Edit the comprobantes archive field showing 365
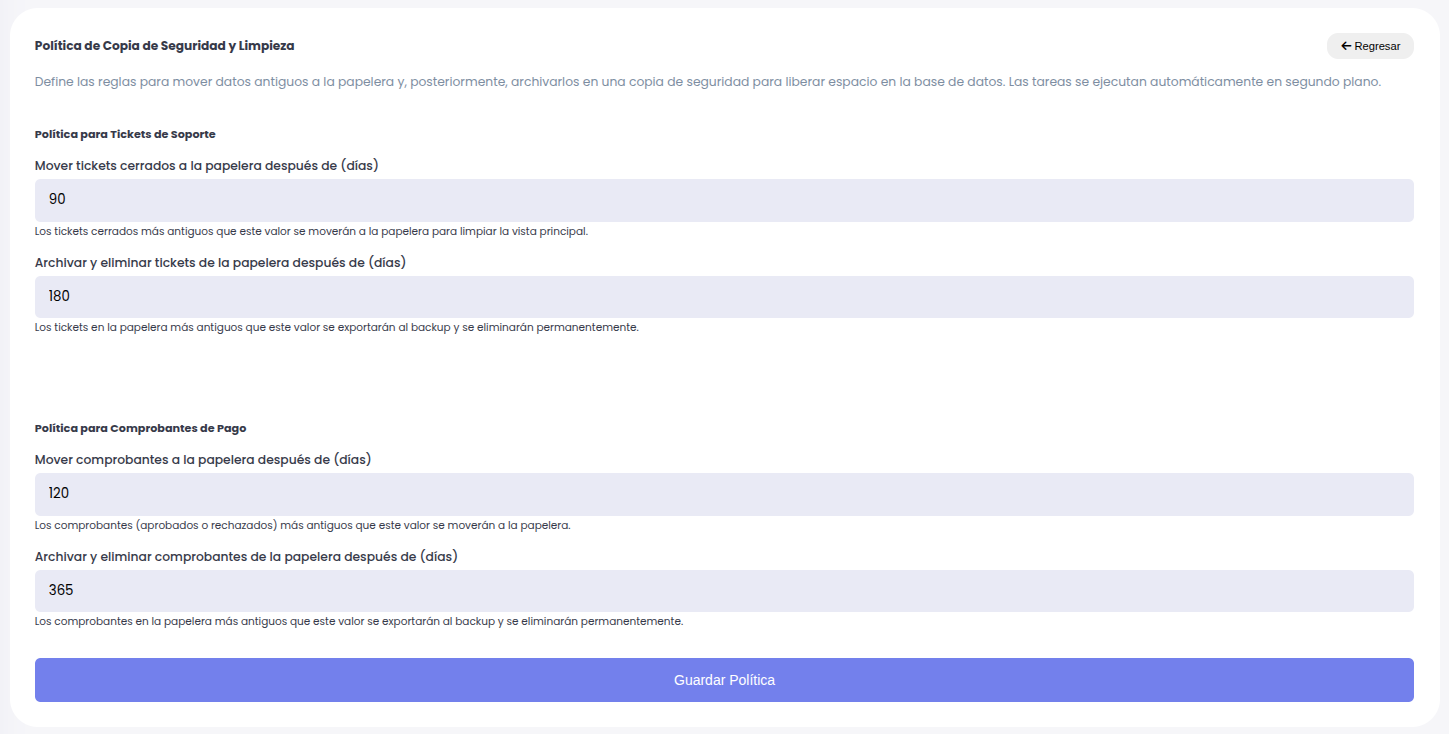The height and width of the screenshot is (734, 1449). tap(724, 591)
